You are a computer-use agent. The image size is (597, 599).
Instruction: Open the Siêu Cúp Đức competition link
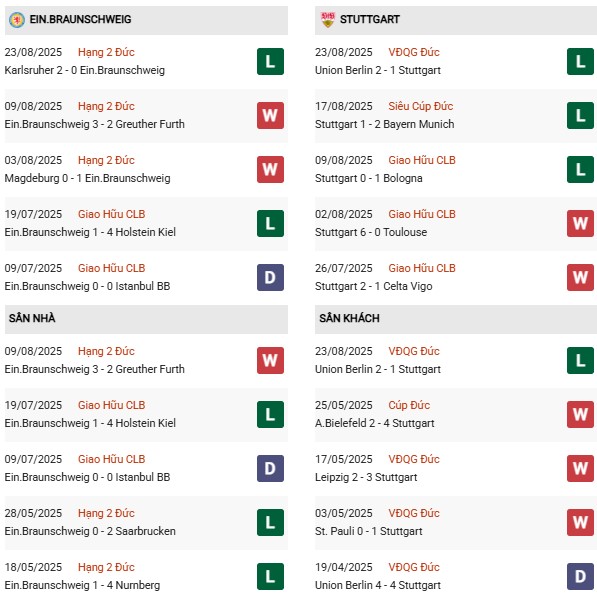pos(421,106)
